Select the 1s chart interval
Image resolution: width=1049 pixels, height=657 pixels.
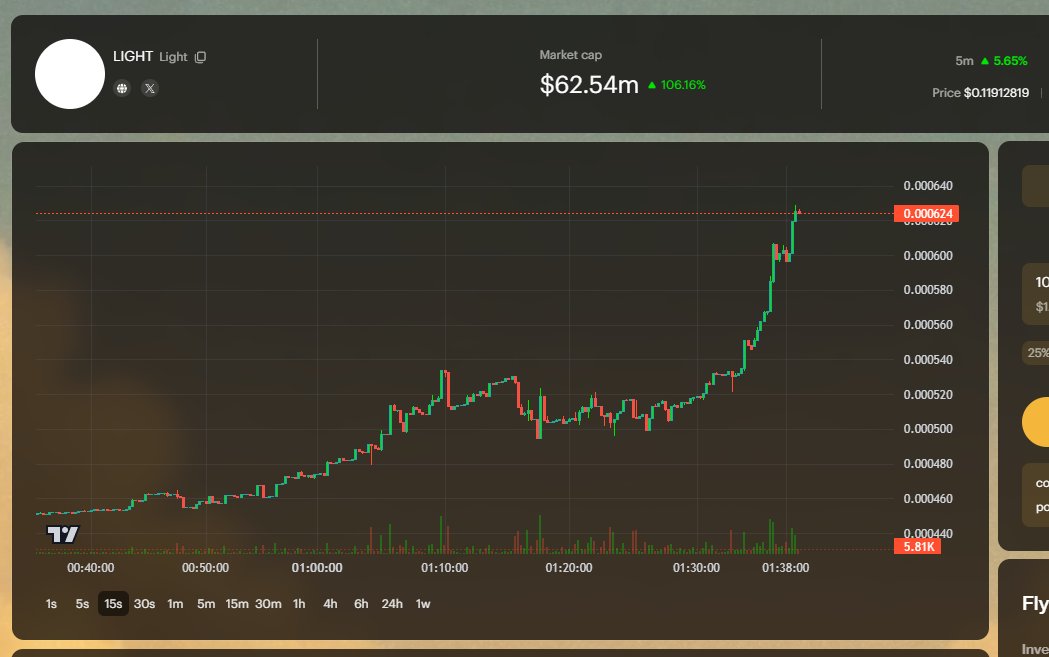51,603
